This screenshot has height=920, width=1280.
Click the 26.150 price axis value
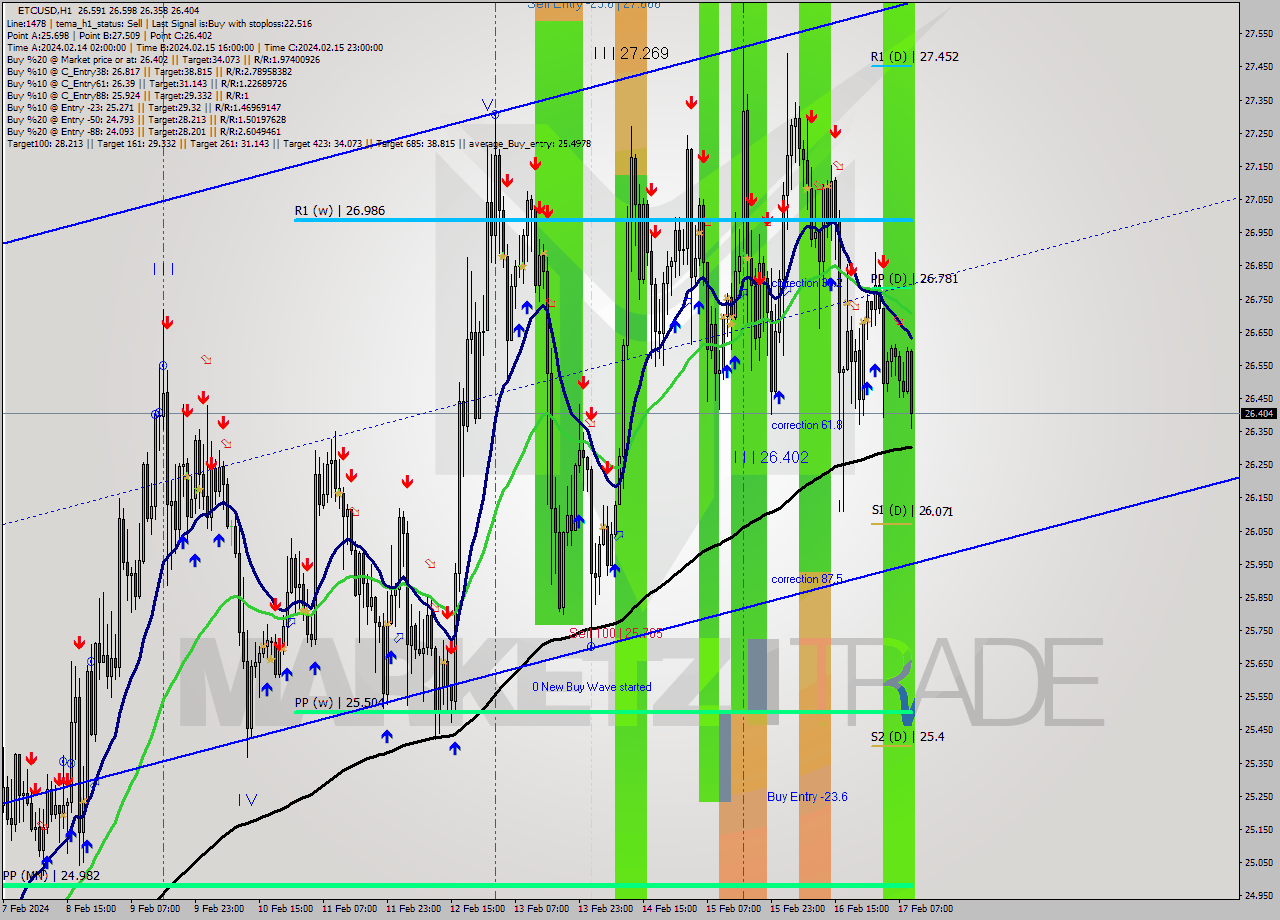[1258, 498]
